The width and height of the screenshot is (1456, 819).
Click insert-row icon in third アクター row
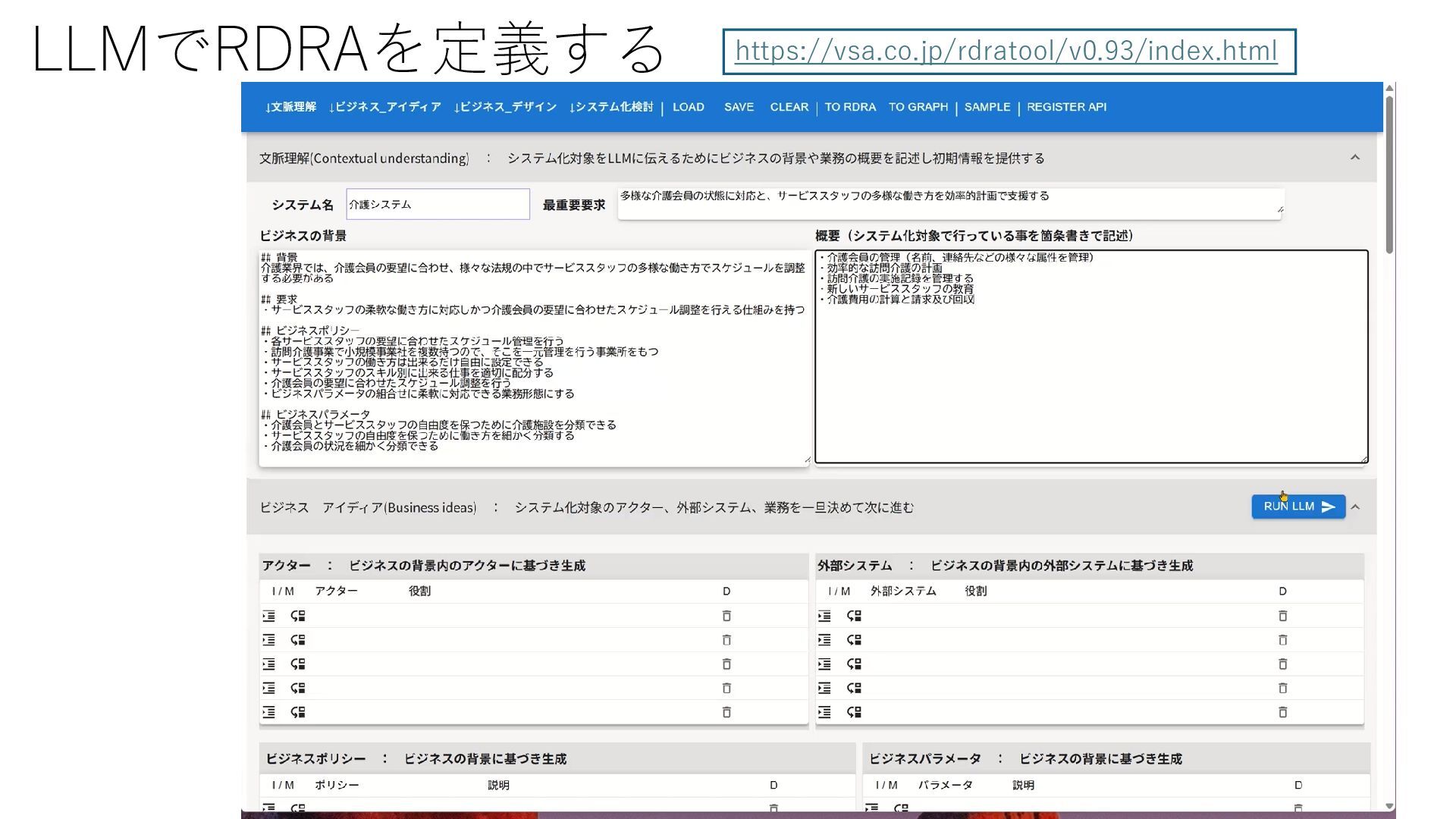(x=268, y=664)
